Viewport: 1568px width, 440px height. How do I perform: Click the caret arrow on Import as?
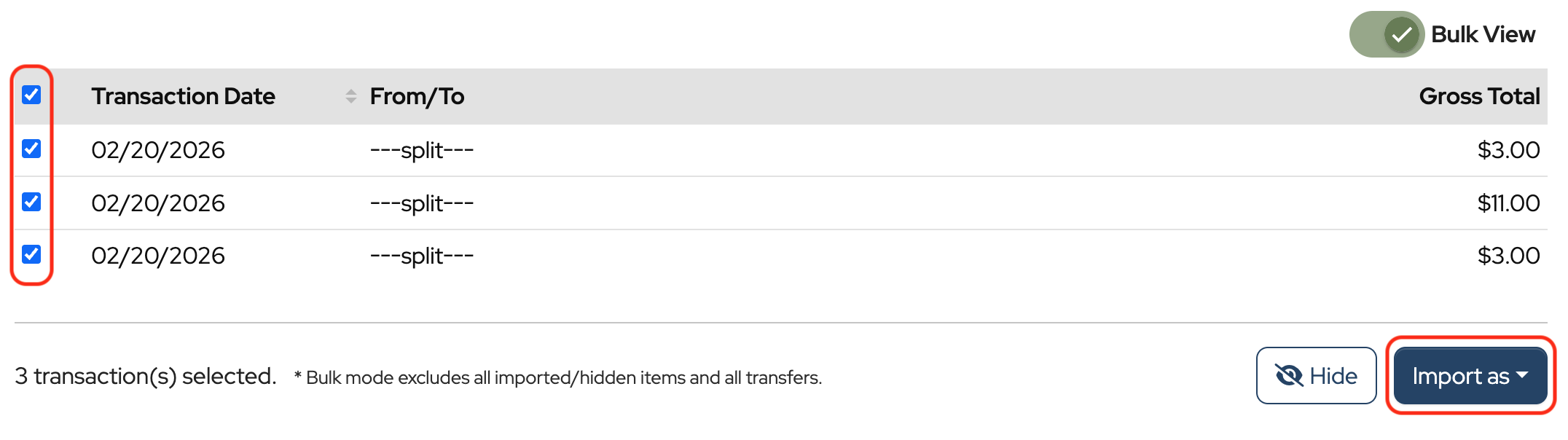(1522, 374)
